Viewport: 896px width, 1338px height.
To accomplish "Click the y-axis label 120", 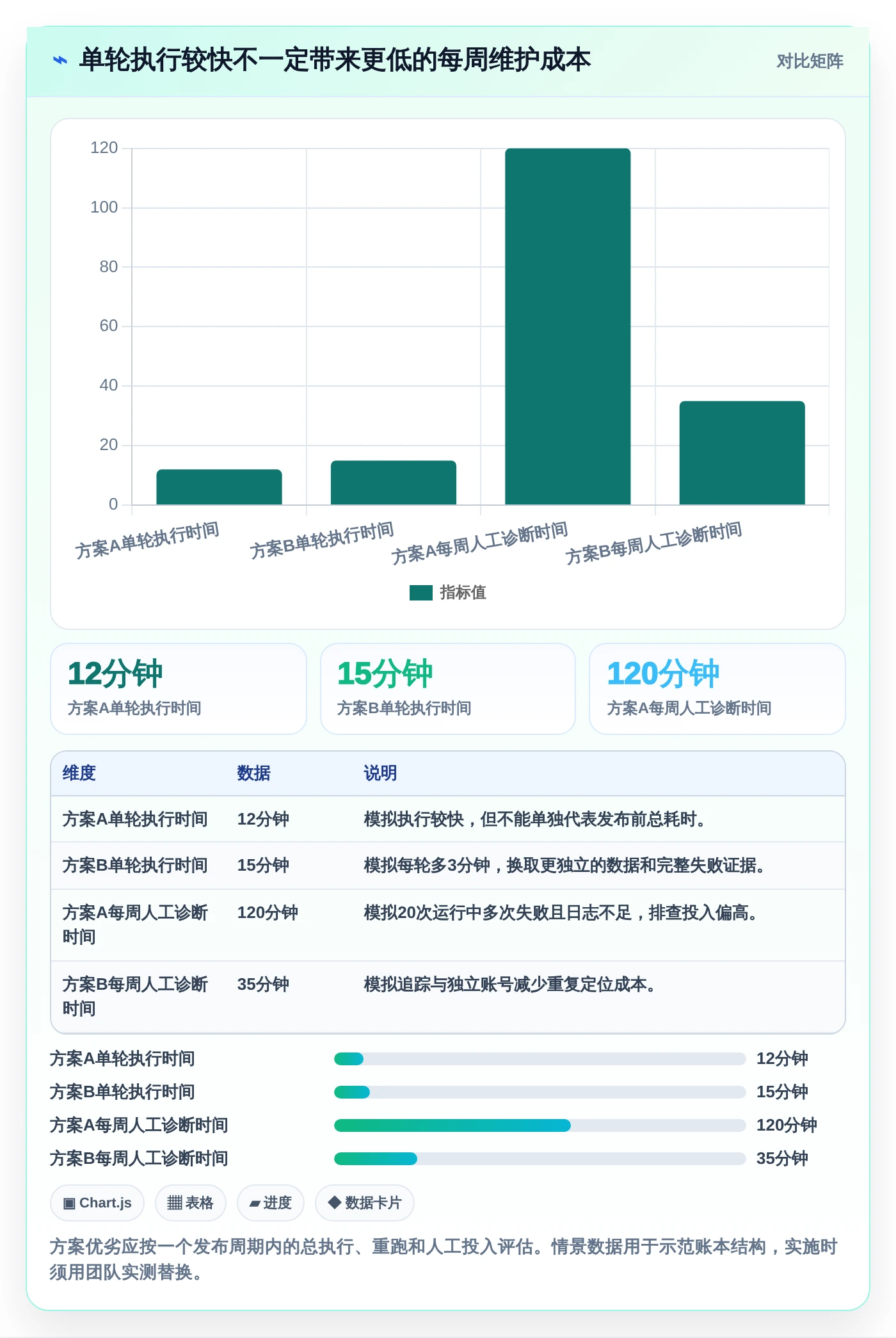I will point(104,148).
